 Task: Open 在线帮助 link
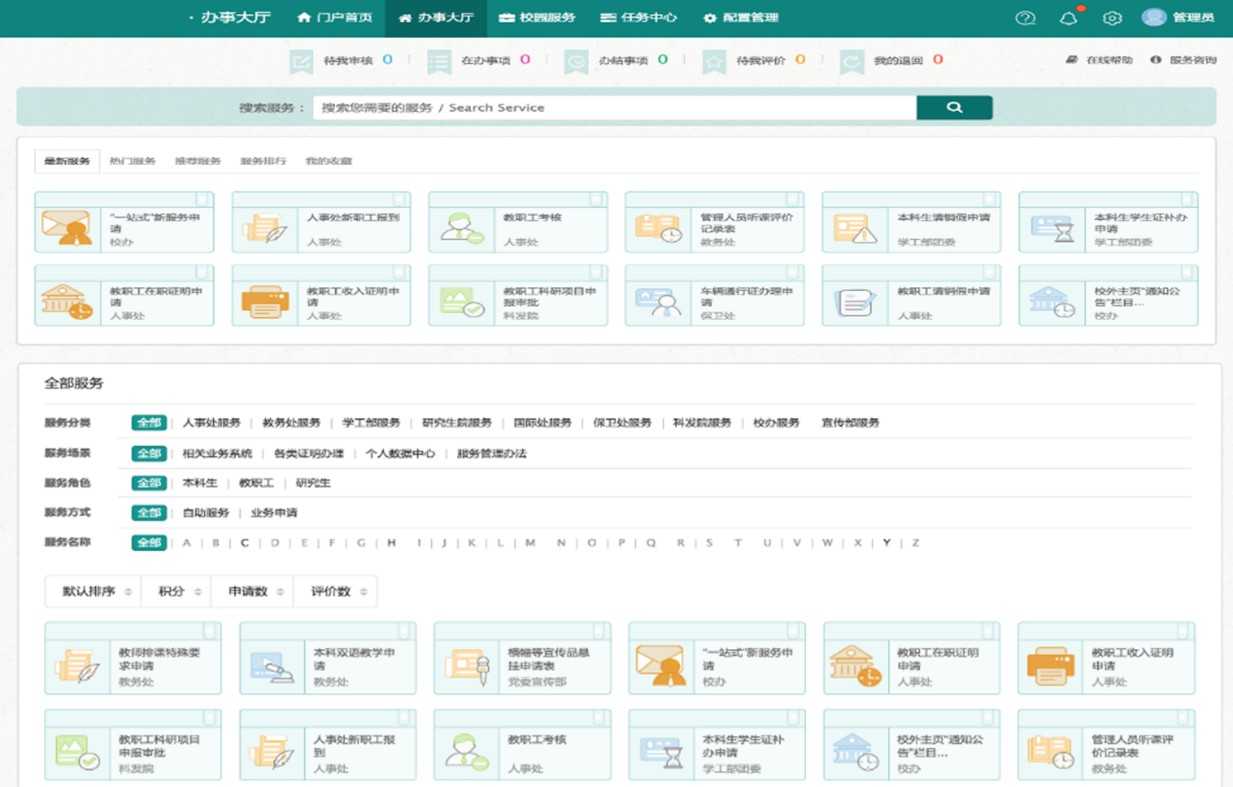tap(1099, 60)
